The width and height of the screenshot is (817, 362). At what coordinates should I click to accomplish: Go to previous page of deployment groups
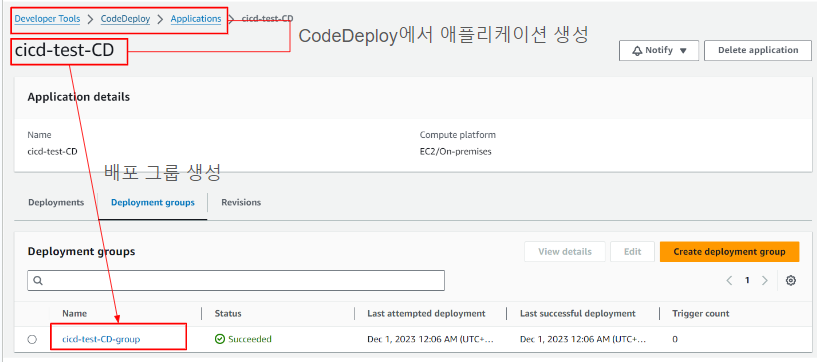729,280
